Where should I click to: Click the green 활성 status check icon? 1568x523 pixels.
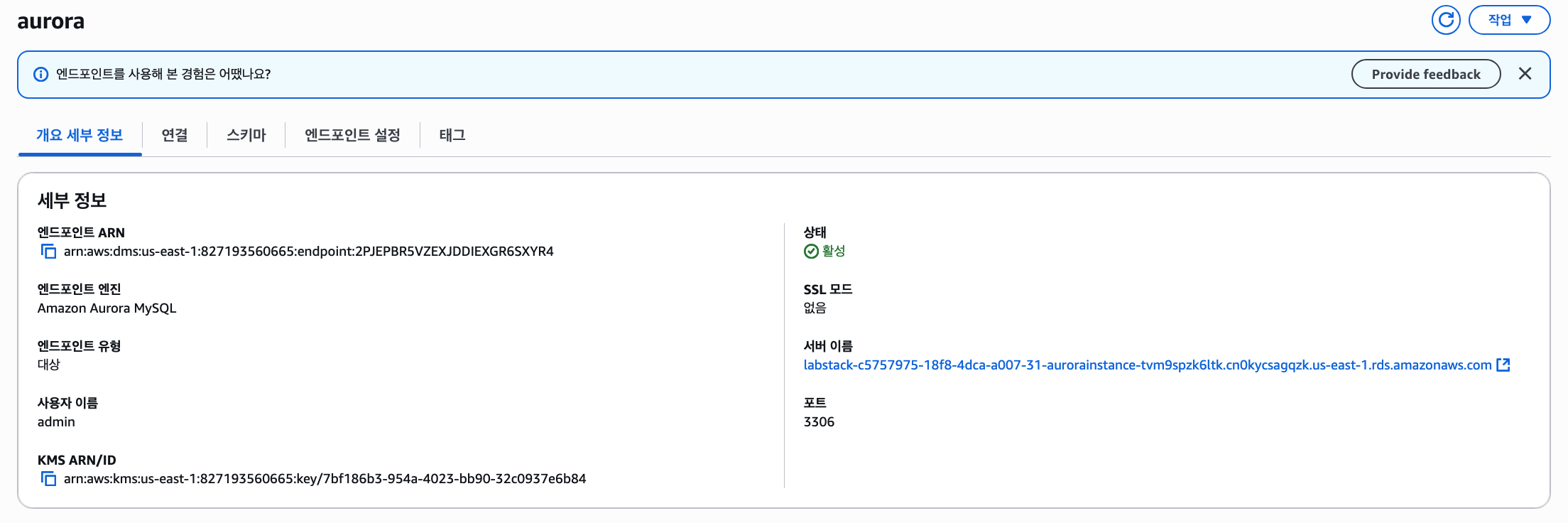click(x=811, y=251)
